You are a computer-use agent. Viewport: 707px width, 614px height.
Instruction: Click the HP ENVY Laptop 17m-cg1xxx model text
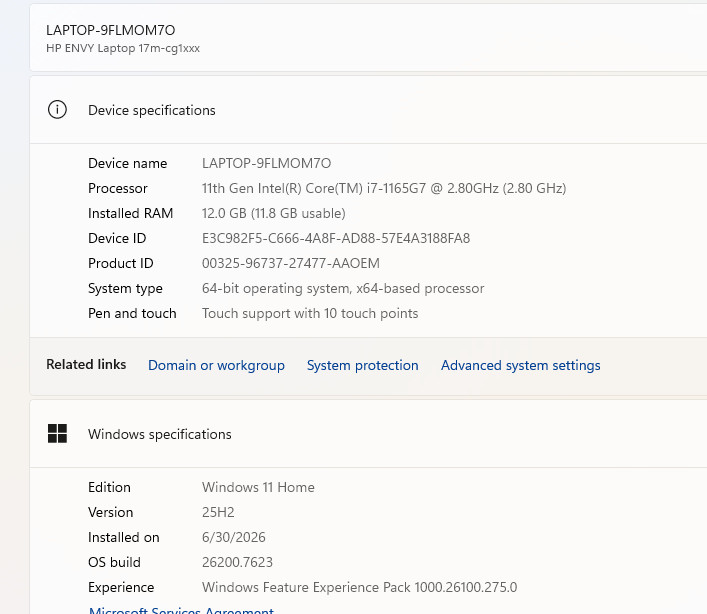[123, 48]
